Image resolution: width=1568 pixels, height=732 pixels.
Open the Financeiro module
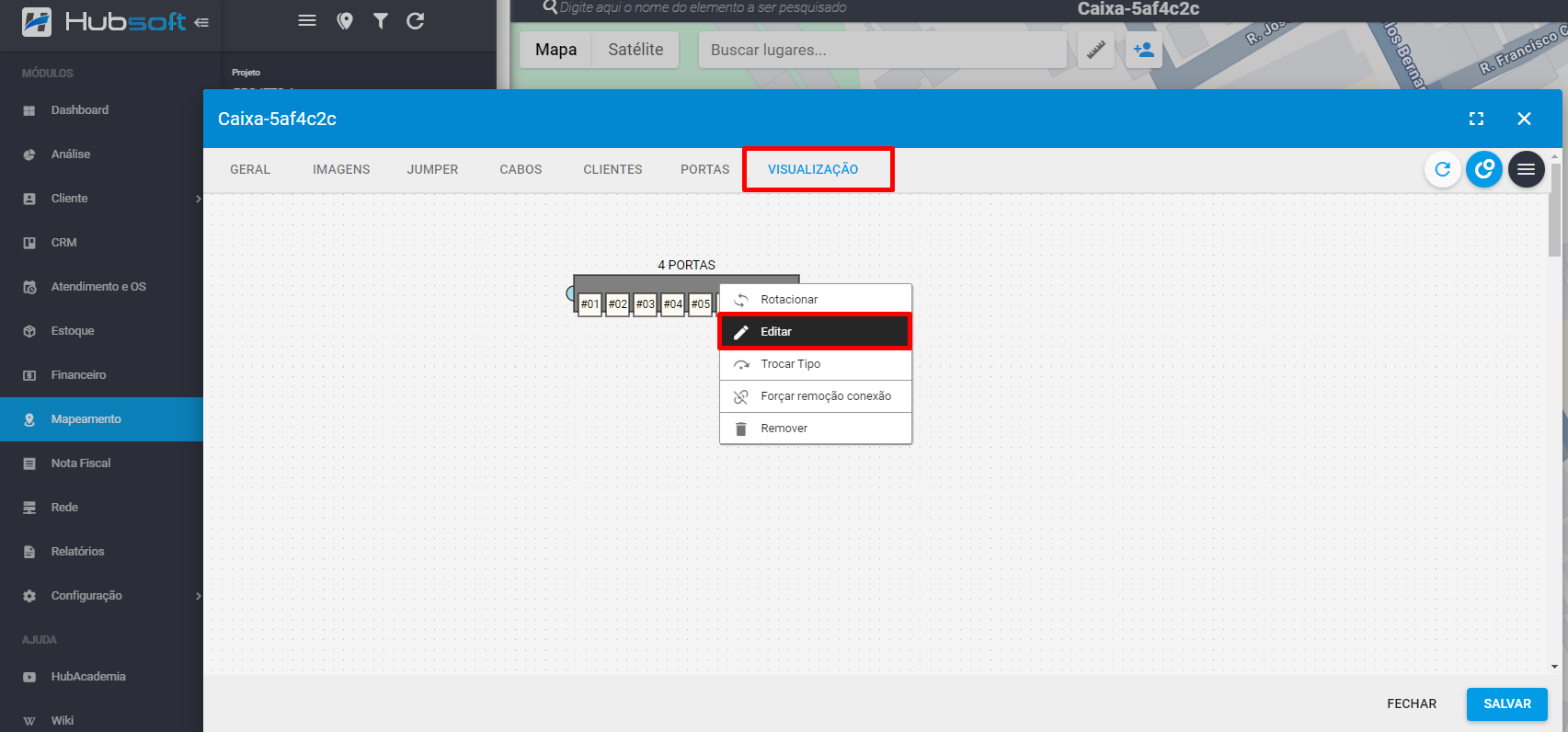[x=101, y=375]
